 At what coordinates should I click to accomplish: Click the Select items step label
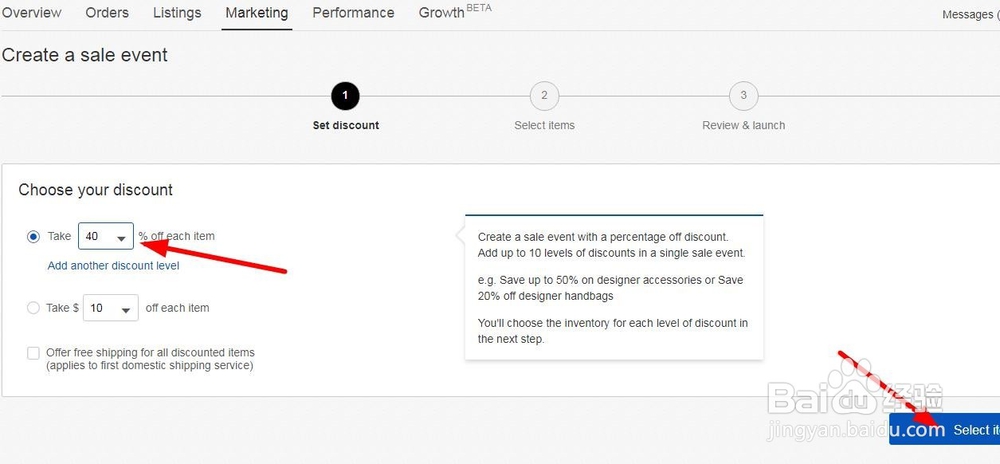(x=544, y=126)
